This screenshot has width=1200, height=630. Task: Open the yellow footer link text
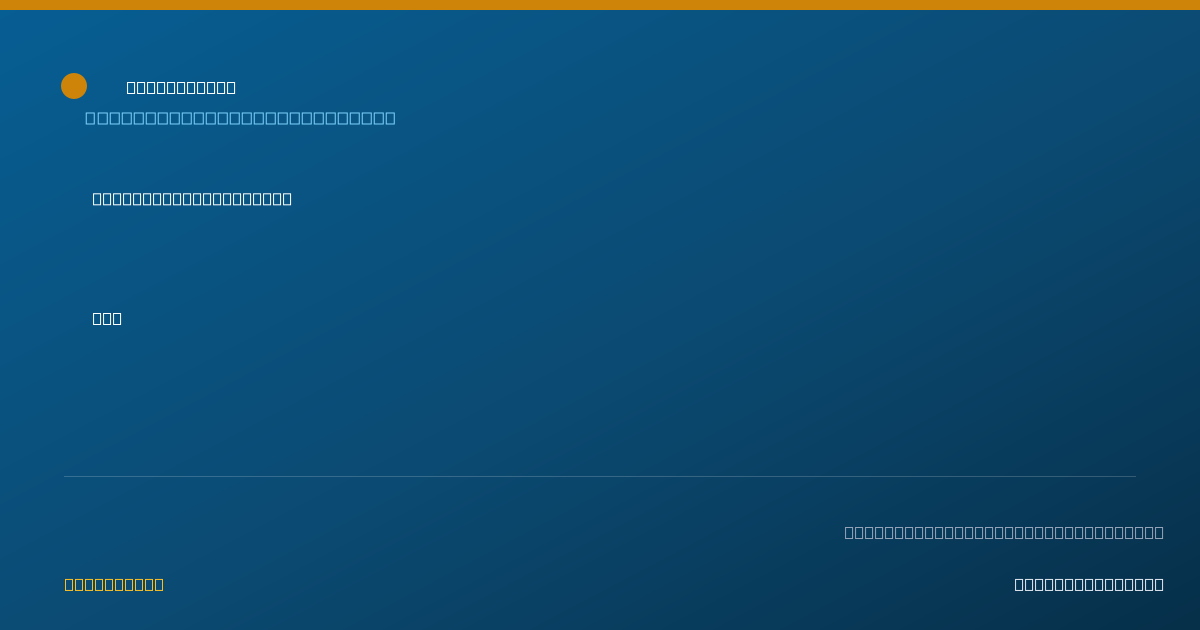coord(114,584)
